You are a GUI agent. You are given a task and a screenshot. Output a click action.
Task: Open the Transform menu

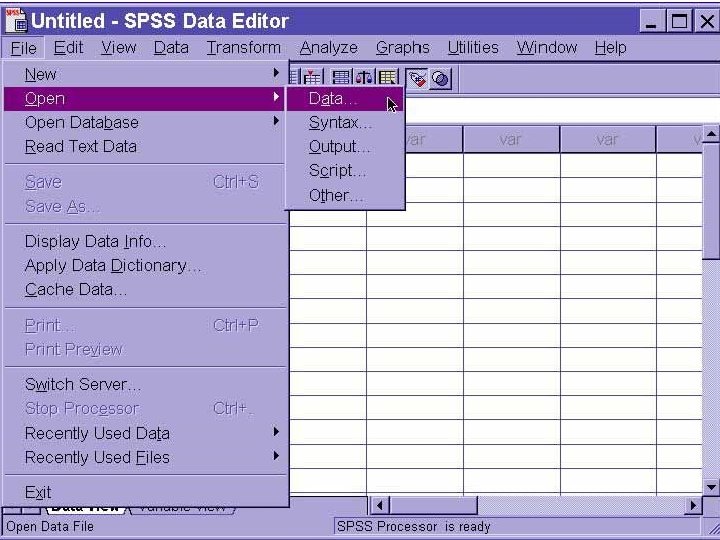tap(243, 48)
